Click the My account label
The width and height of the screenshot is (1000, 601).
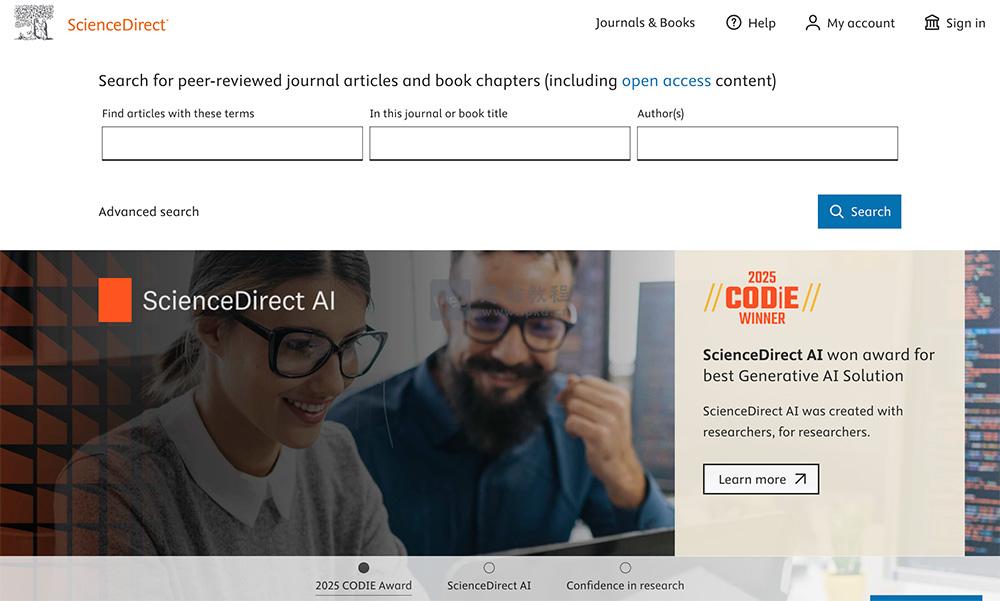860,23
